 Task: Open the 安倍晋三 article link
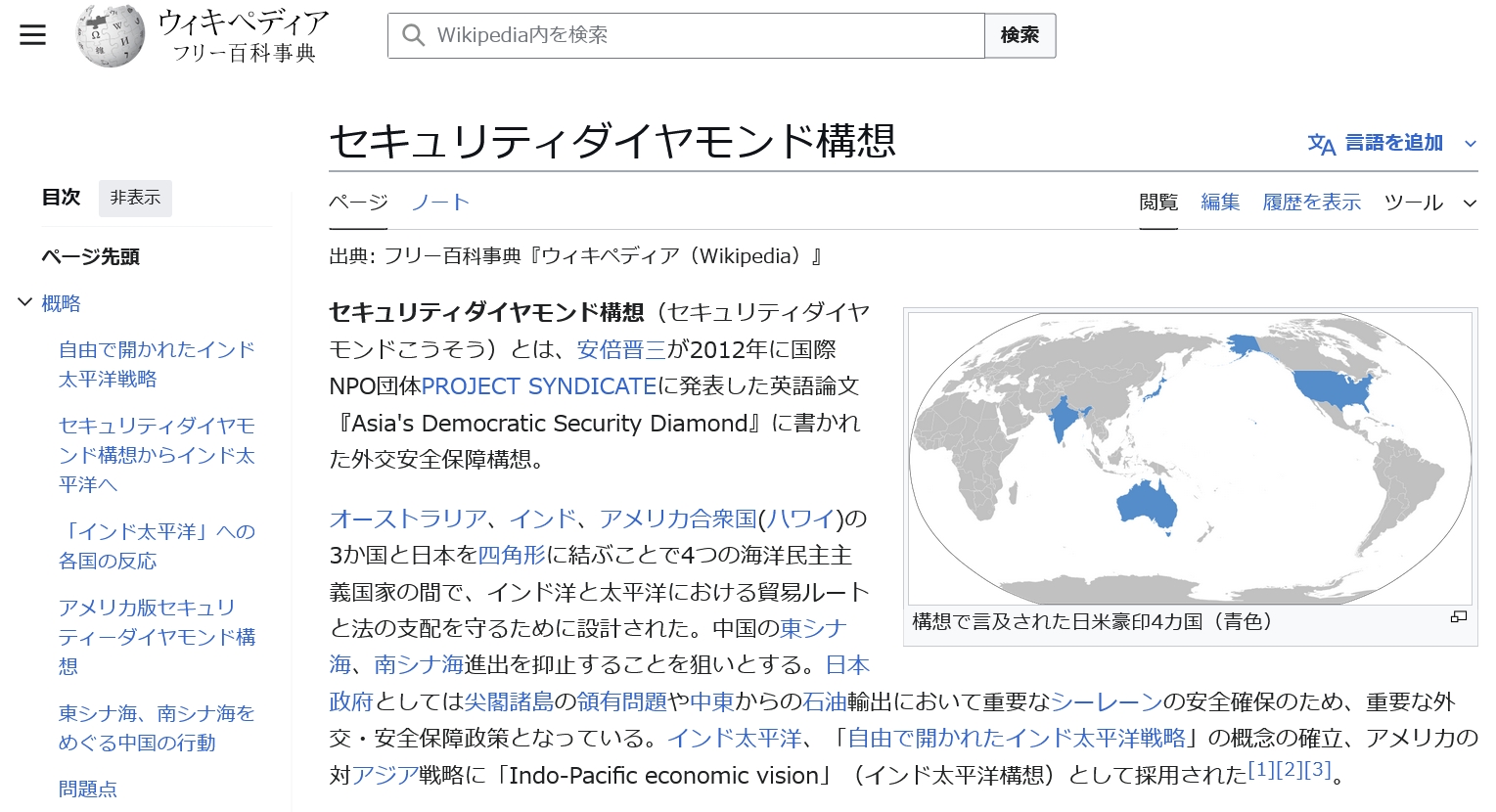(621, 349)
